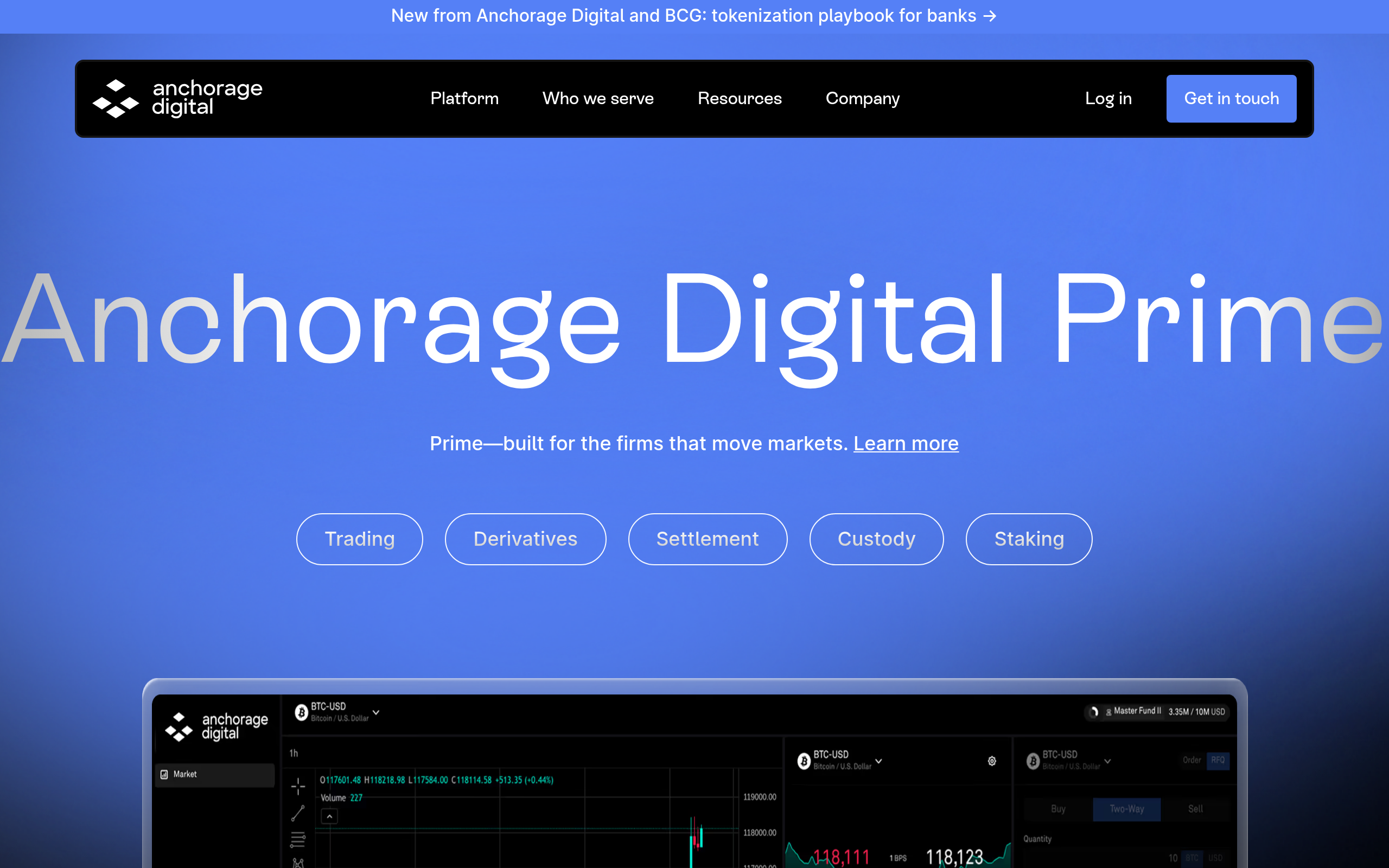Click the 118,111 bid price

coord(842,857)
